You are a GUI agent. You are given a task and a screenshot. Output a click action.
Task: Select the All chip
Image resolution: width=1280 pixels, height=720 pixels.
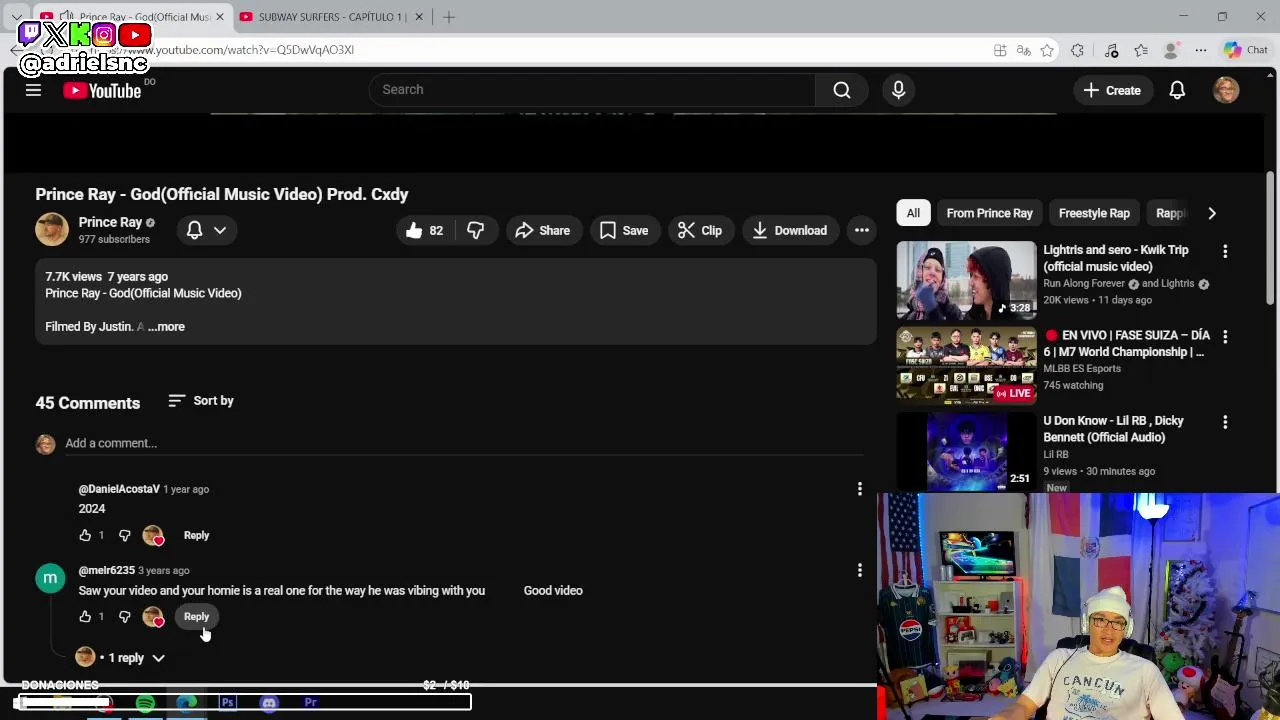(913, 213)
